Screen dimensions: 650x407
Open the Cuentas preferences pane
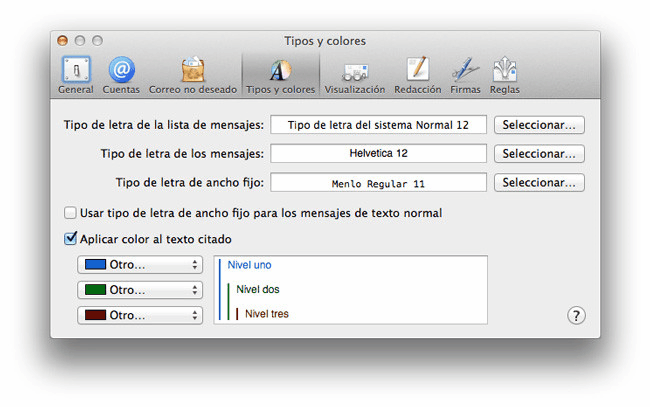tap(121, 72)
